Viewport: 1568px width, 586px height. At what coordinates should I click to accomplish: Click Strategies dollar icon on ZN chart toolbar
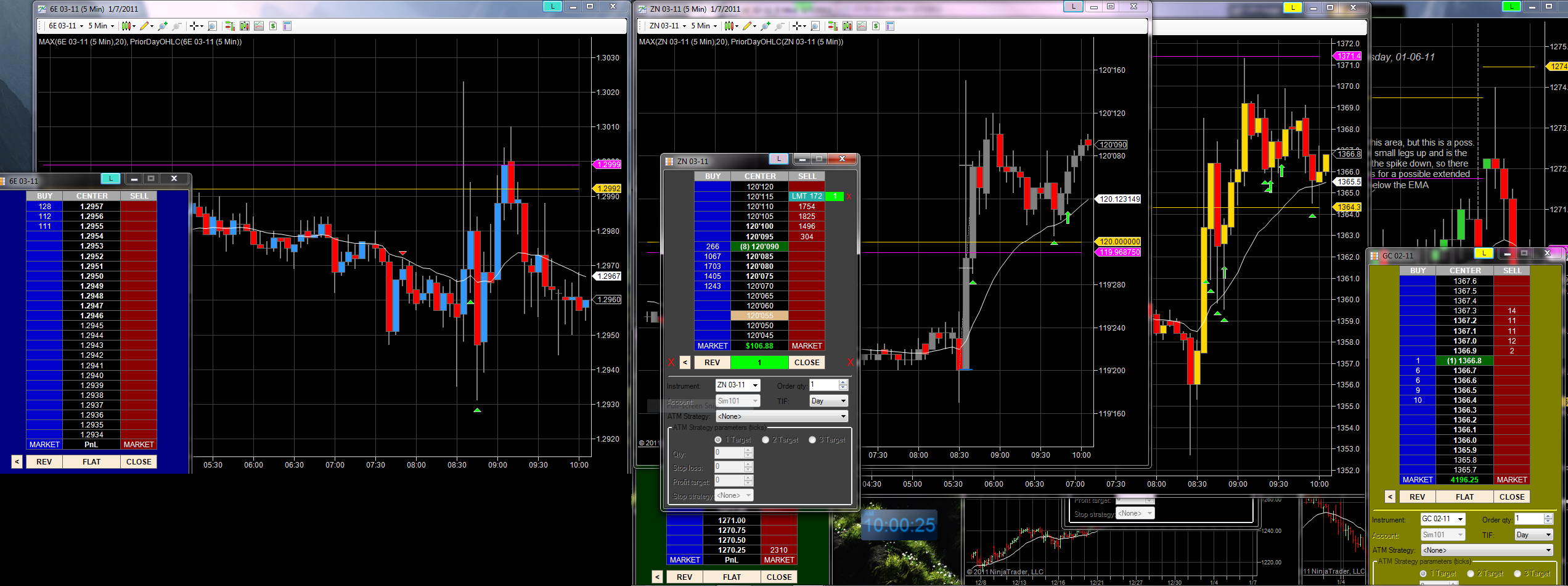click(876, 26)
